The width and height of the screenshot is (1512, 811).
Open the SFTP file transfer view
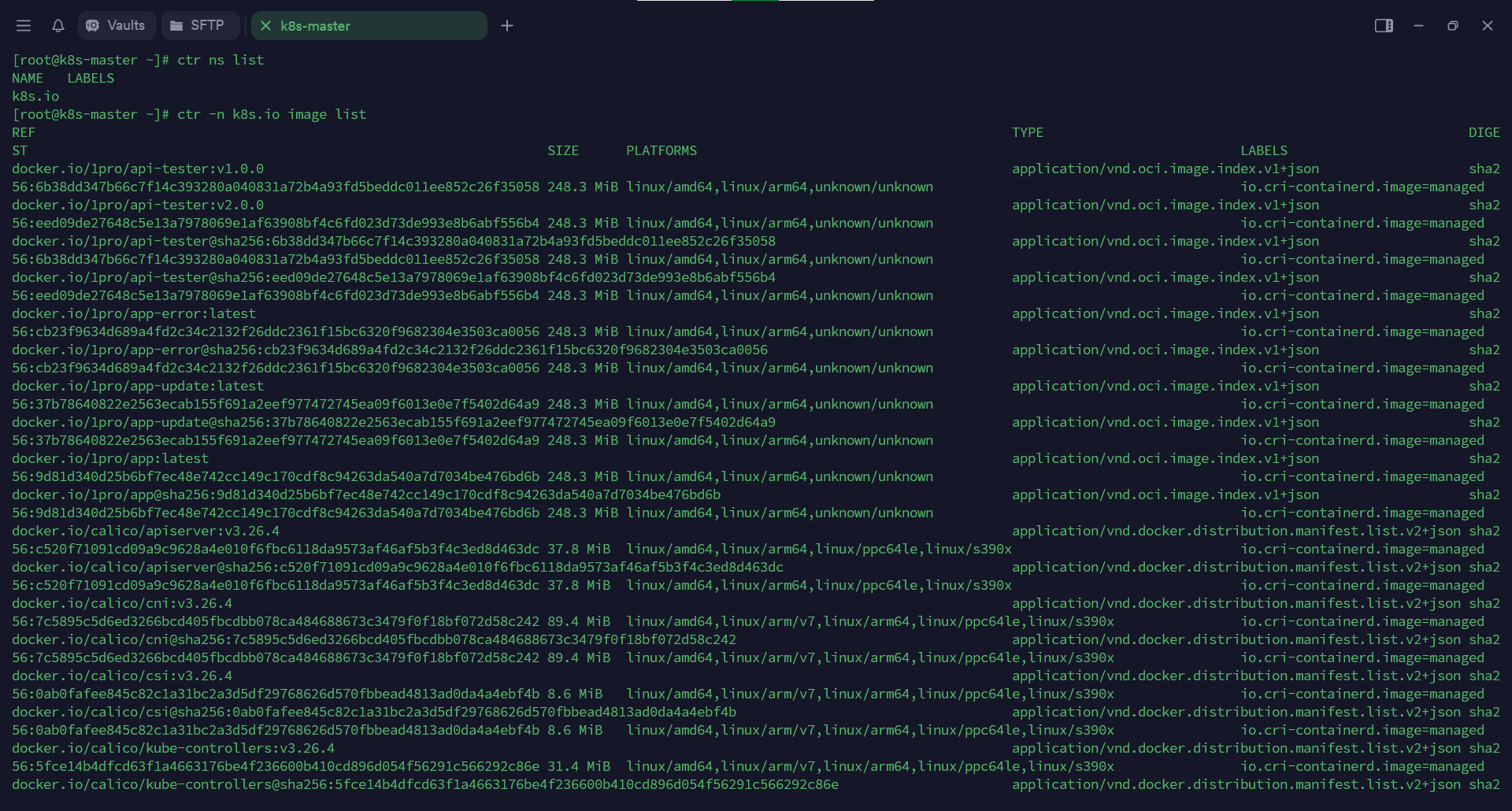pyautogui.click(x=200, y=26)
